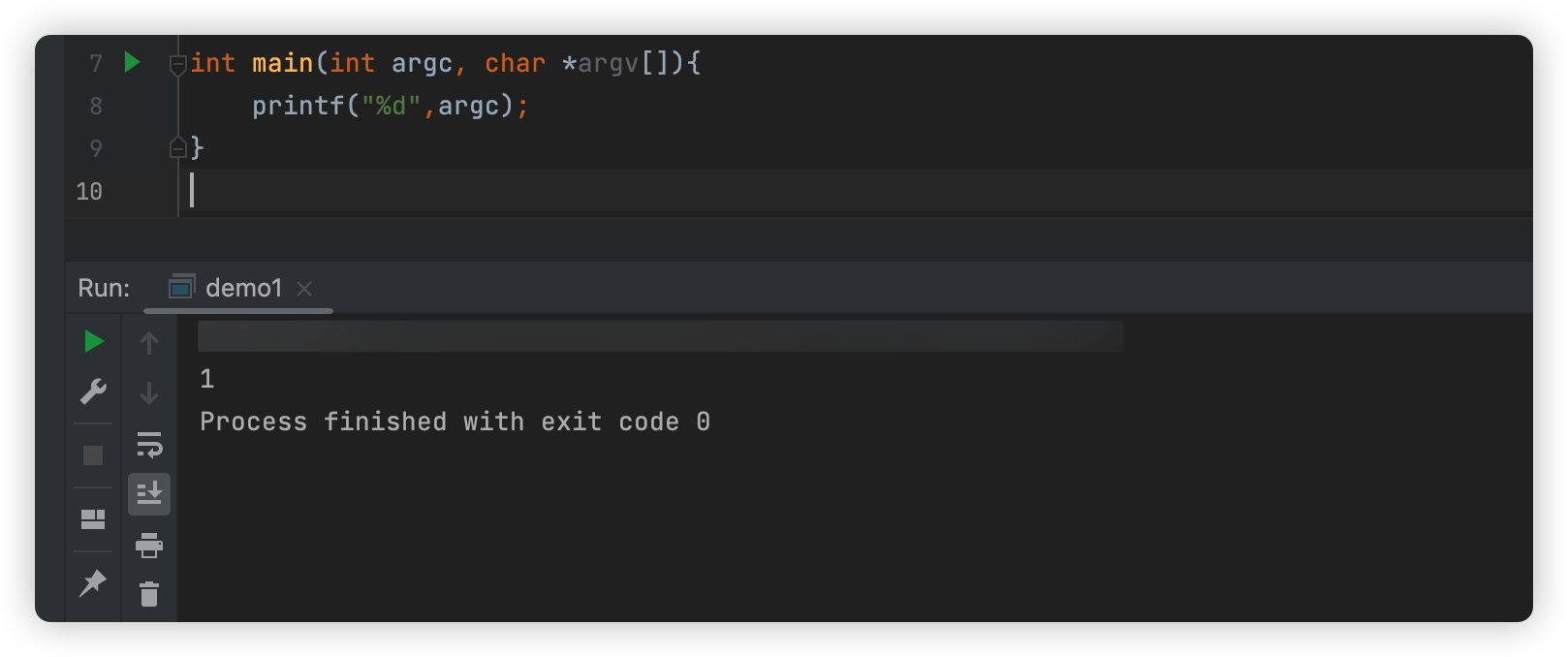
Task: Clear all console output with trash icon
Action: (x=149, y=594)
